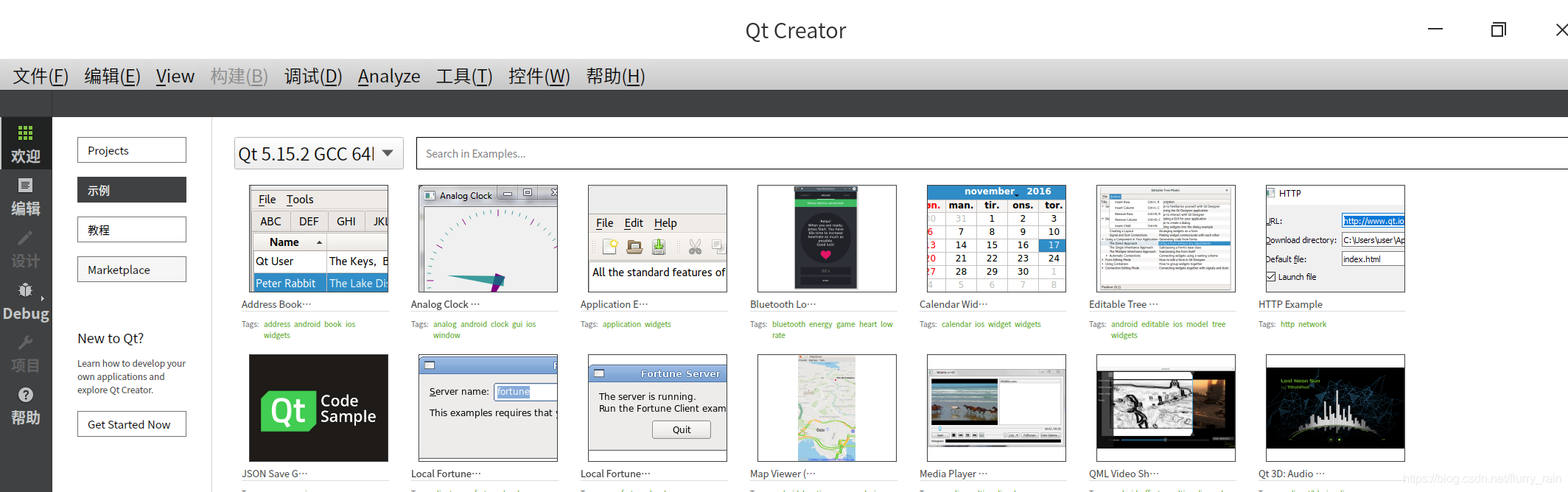Open the Help (帮助) mode in sidebar
The height and width of the screenshot is (492, 1568).
tap(26, 405)
